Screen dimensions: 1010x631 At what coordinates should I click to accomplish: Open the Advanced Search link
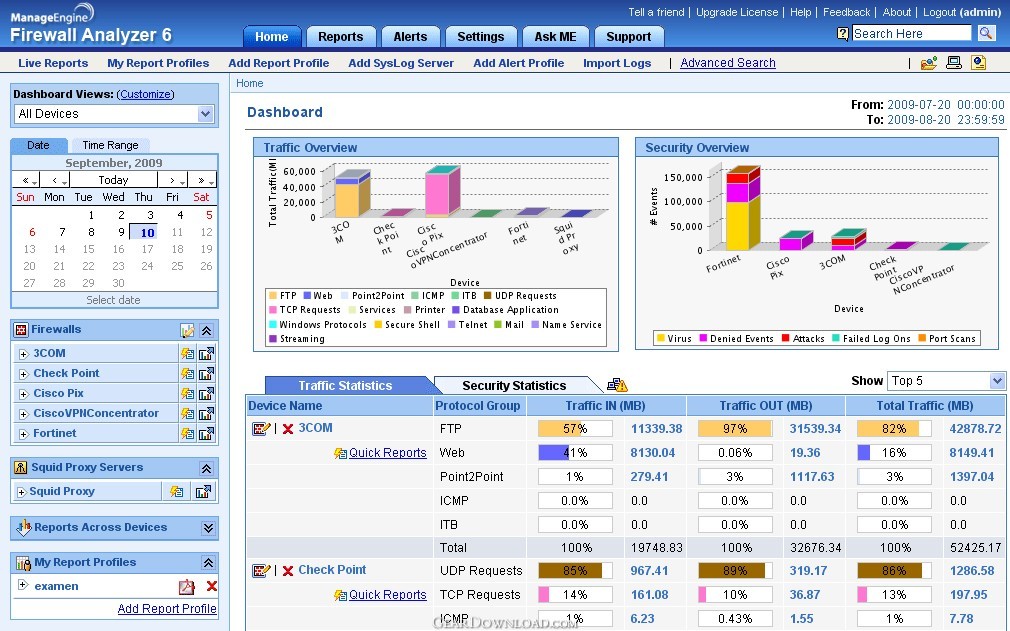[x=727, y=63]
